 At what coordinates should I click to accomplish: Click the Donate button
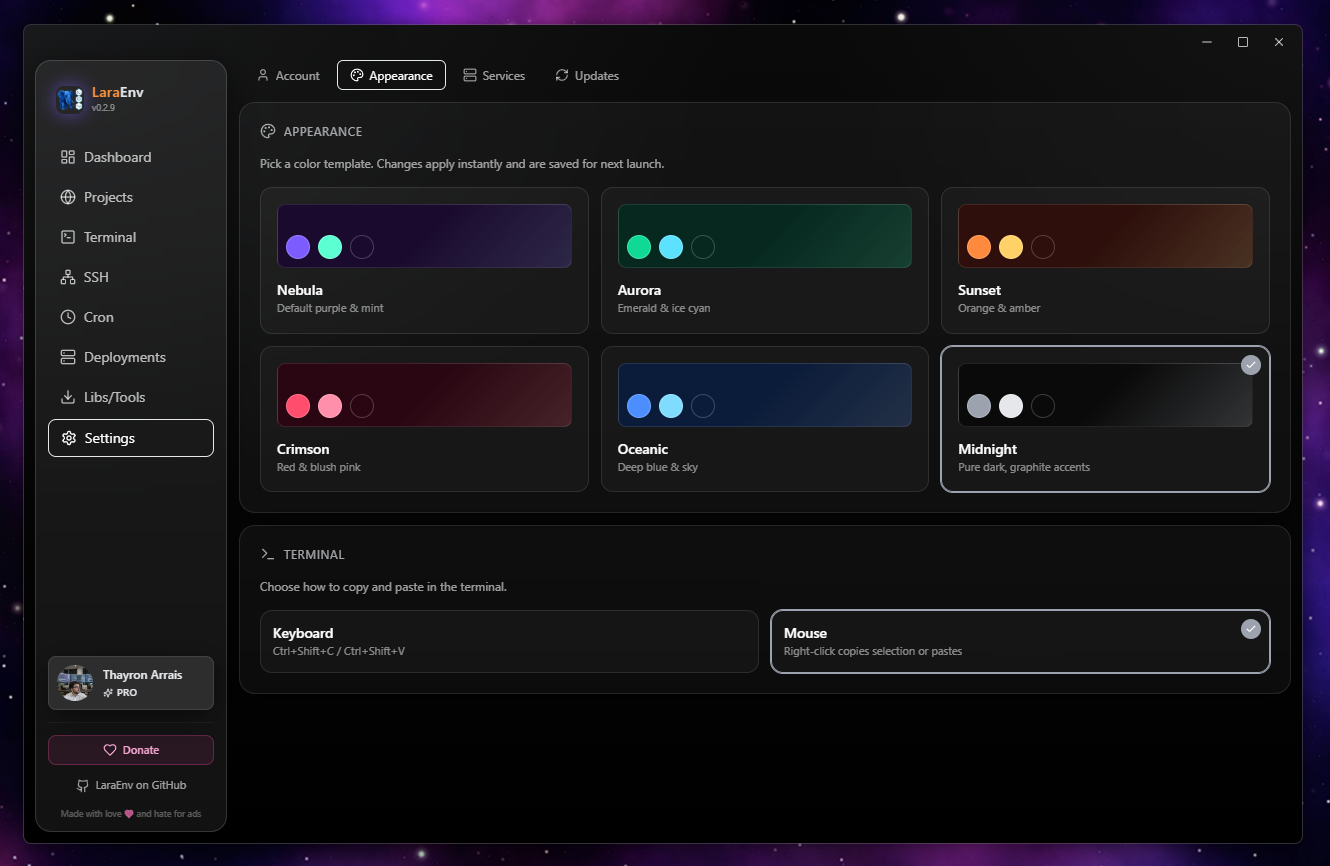click(x=131, y=750)
